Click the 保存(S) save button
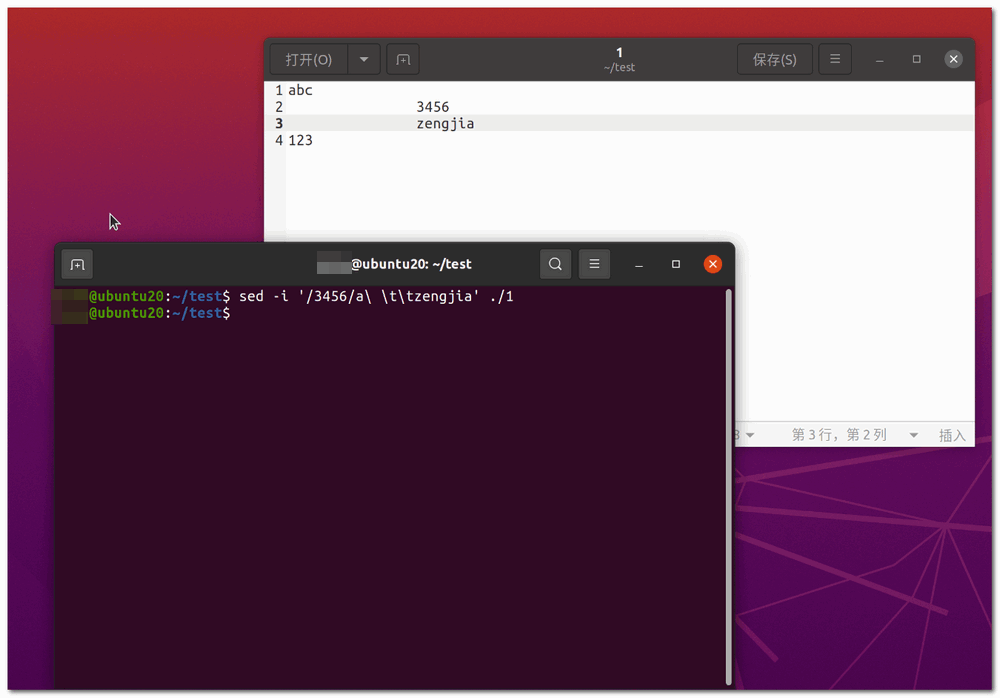Viewport: 1000px width, 698px height. pos(774,59)
